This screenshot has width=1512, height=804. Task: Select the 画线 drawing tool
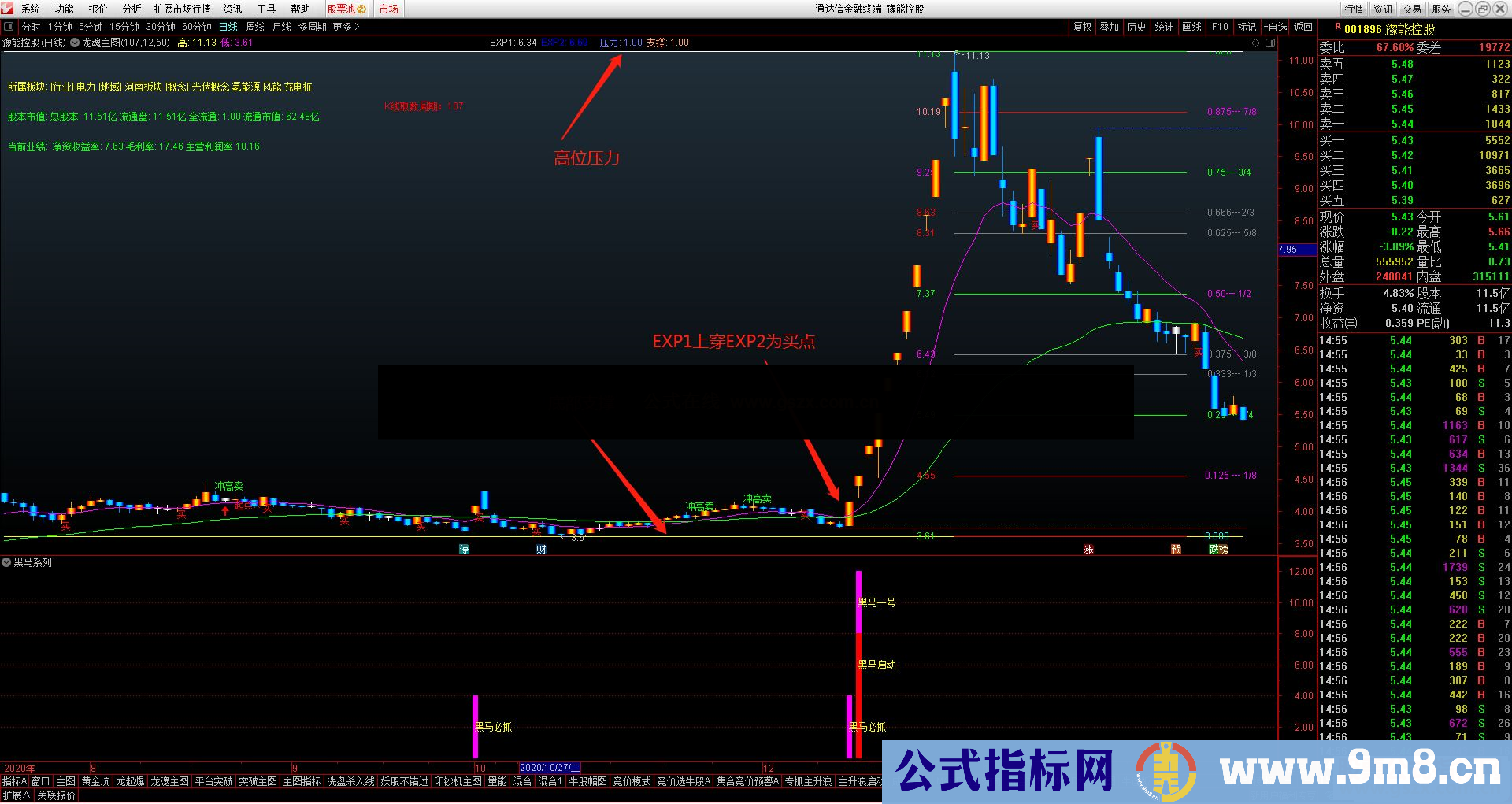click(x=1191, y=26)
